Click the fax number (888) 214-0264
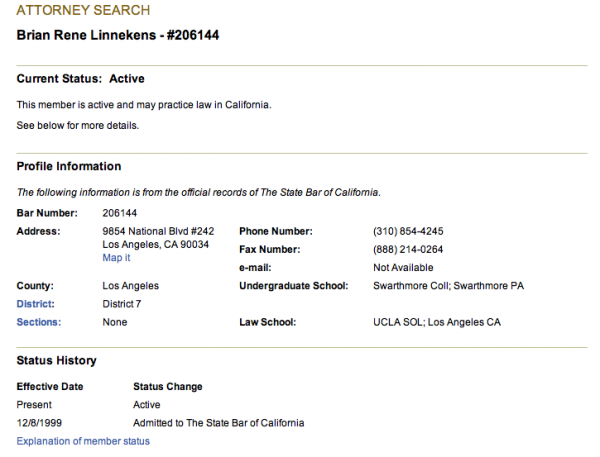Screen dimensions: 600x457 click(408, 249)
